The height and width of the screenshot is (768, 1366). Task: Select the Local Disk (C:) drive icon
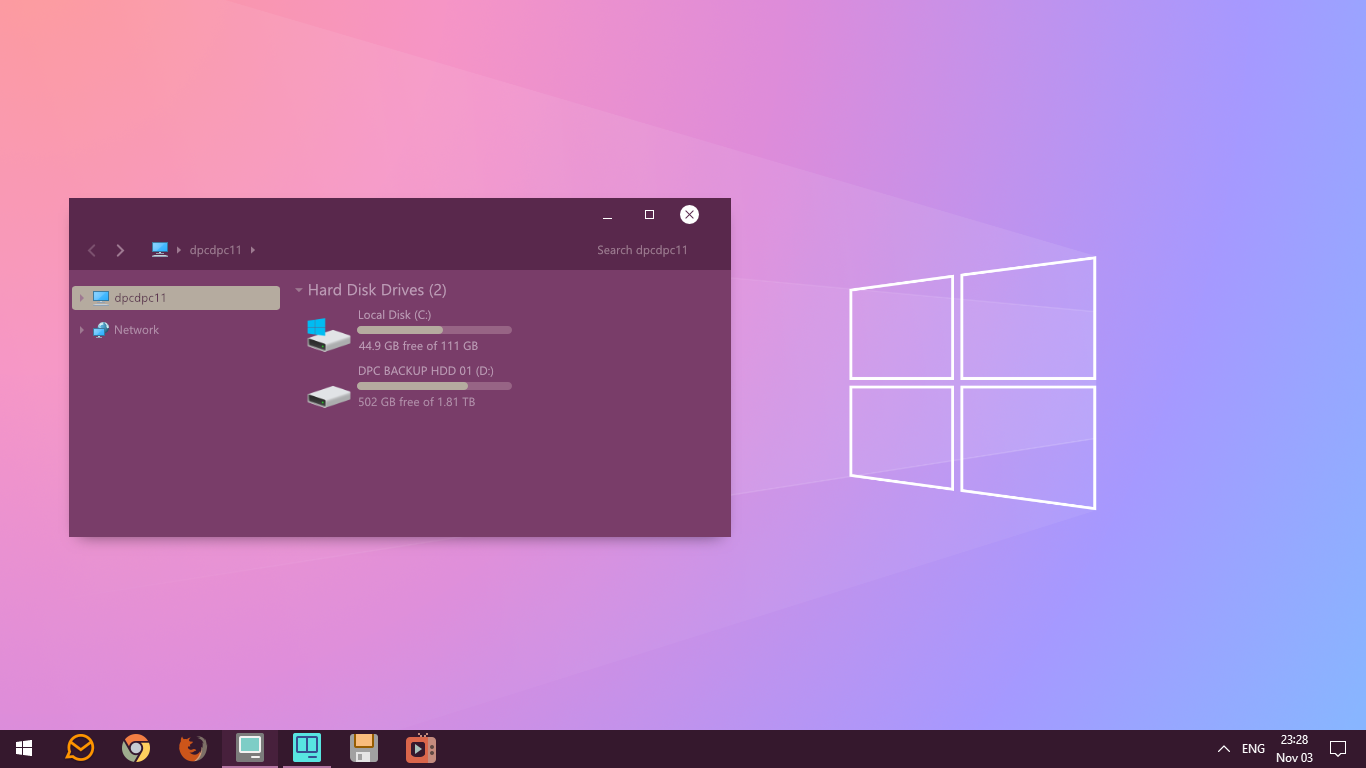click(x=329, y=335)
